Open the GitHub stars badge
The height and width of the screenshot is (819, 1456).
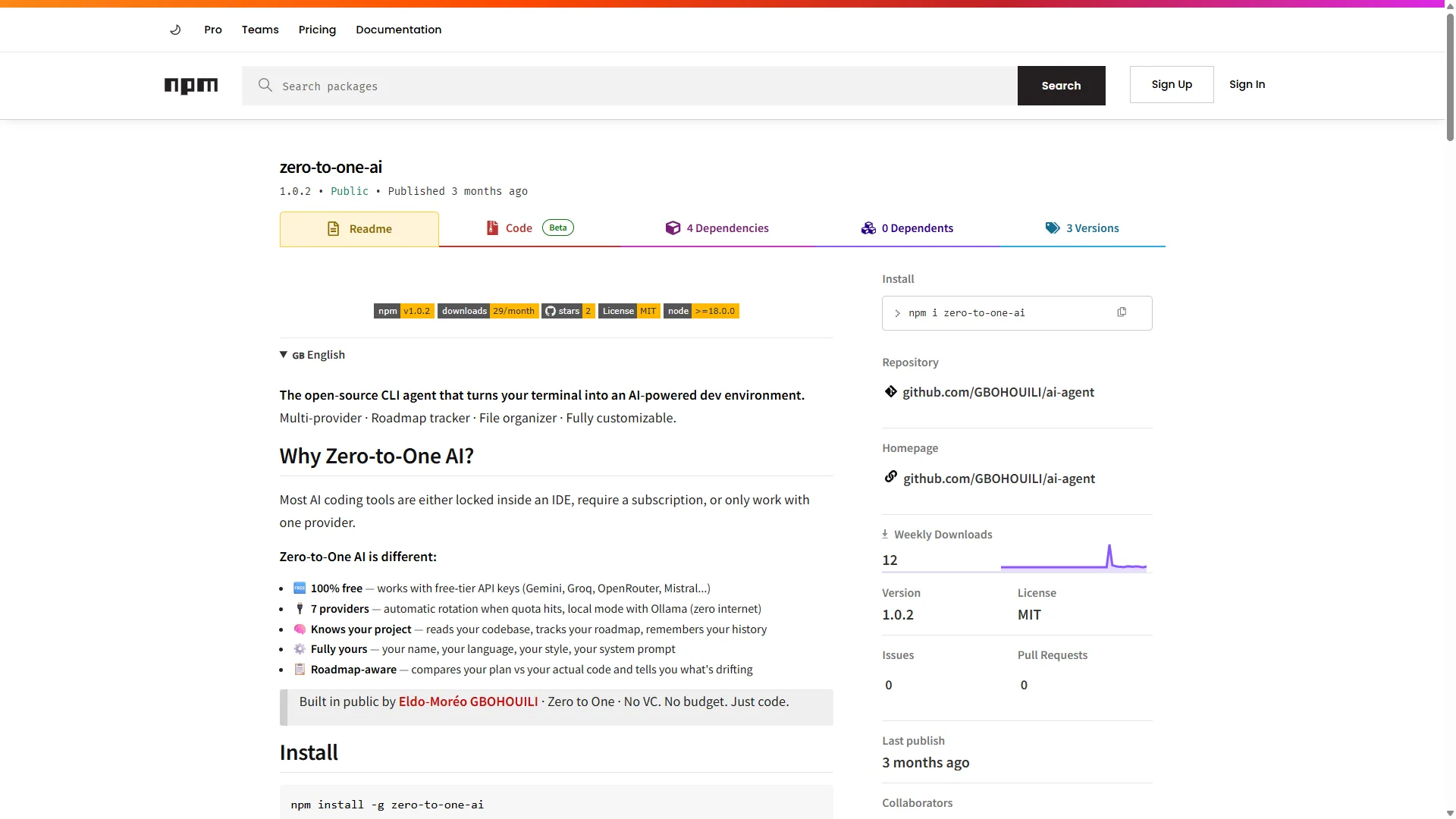click(569, 311)
